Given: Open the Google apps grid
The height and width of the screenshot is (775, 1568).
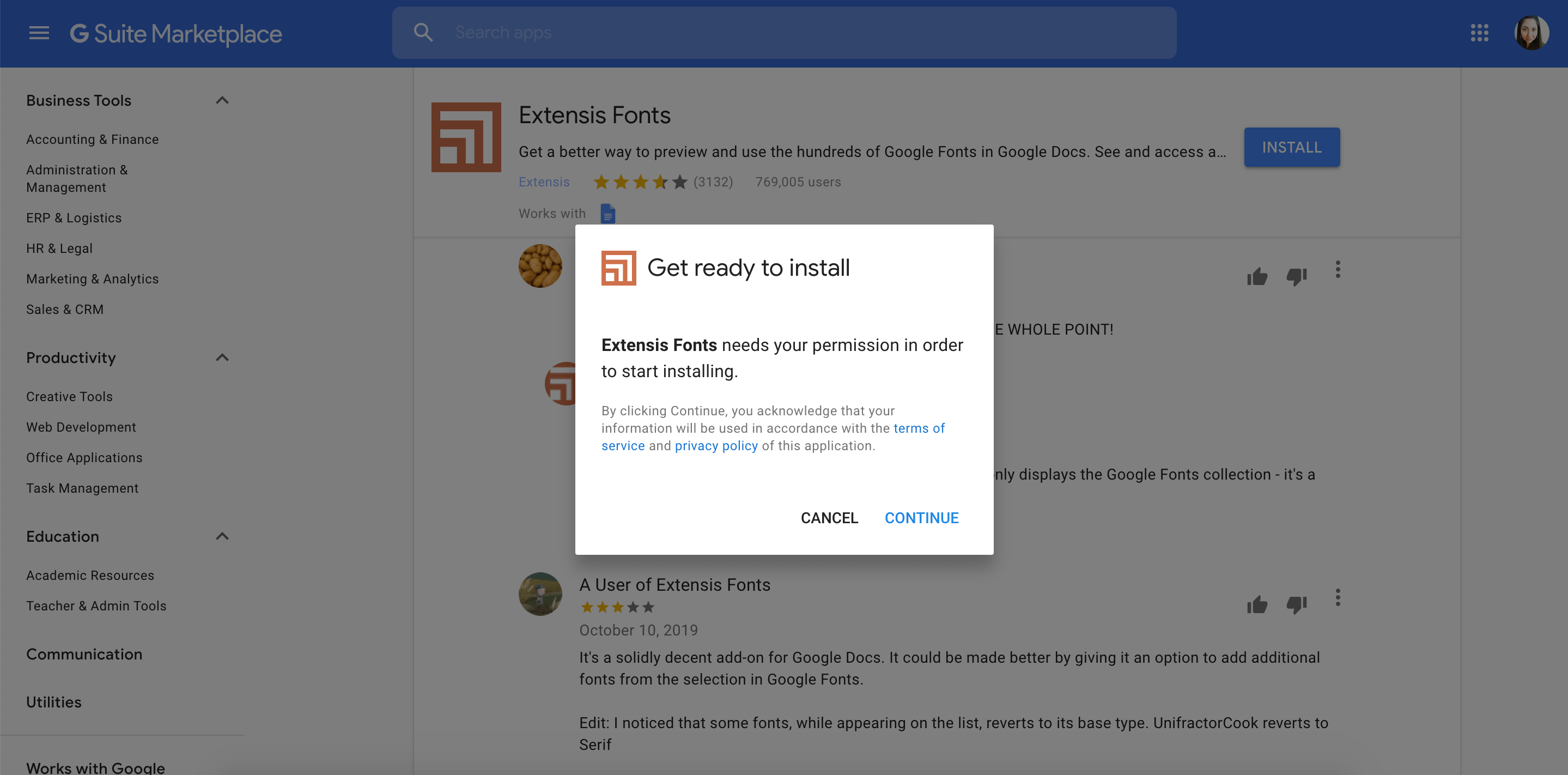Looking at the screenshot, I should click(x=1479, y=33).
